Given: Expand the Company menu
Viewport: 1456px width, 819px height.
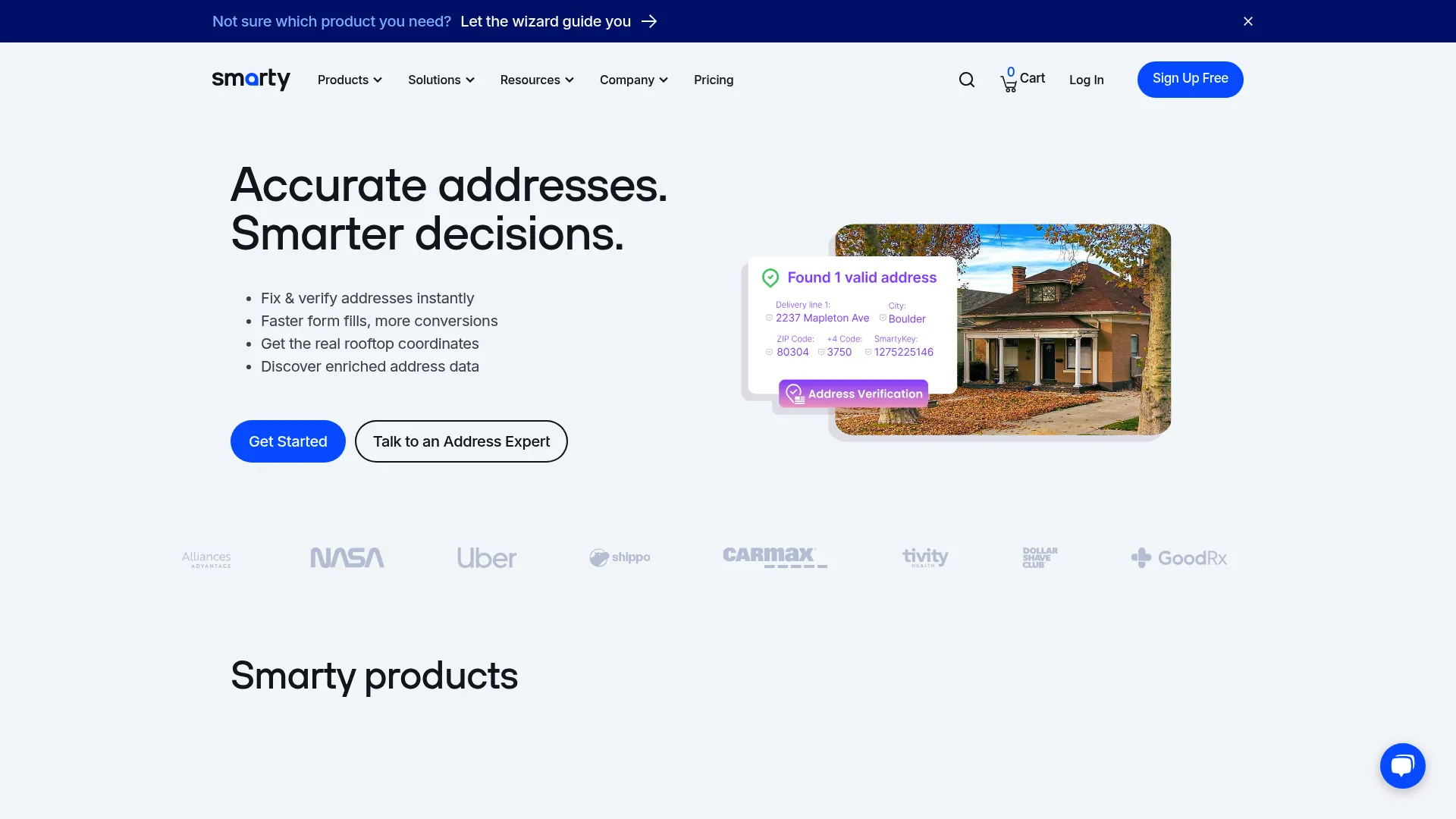Looking at the screenshot, I should coord(634,80).
